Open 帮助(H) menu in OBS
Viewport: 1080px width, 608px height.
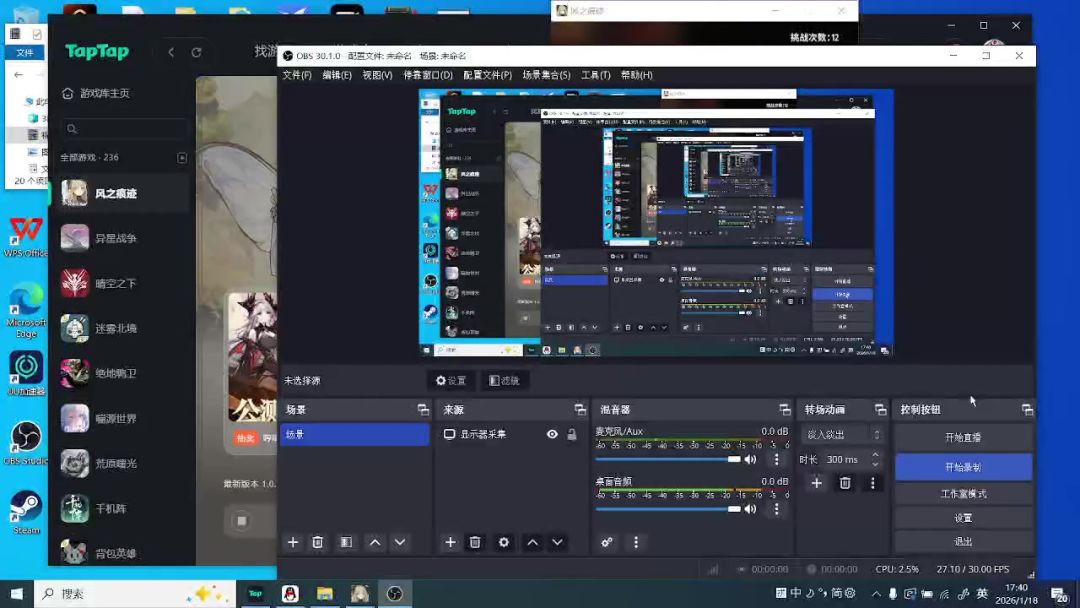click(636, 75)
